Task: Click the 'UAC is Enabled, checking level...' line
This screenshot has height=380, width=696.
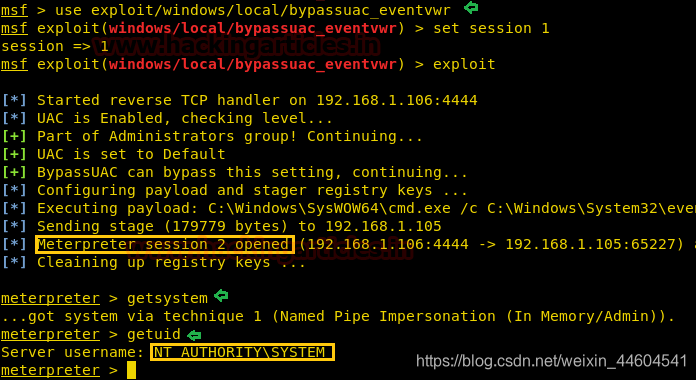Action: click(185, 118)
